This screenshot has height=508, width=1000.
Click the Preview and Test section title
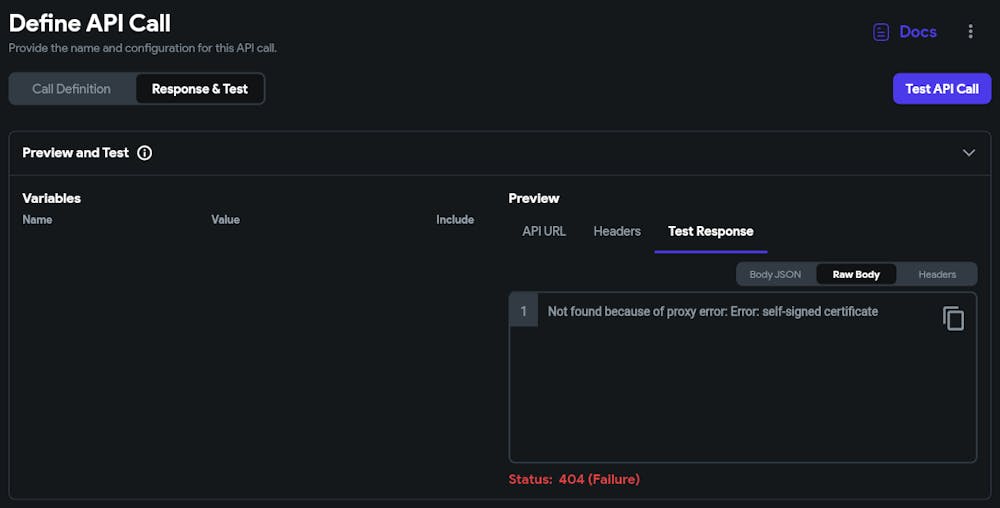[x=76, y=153]
